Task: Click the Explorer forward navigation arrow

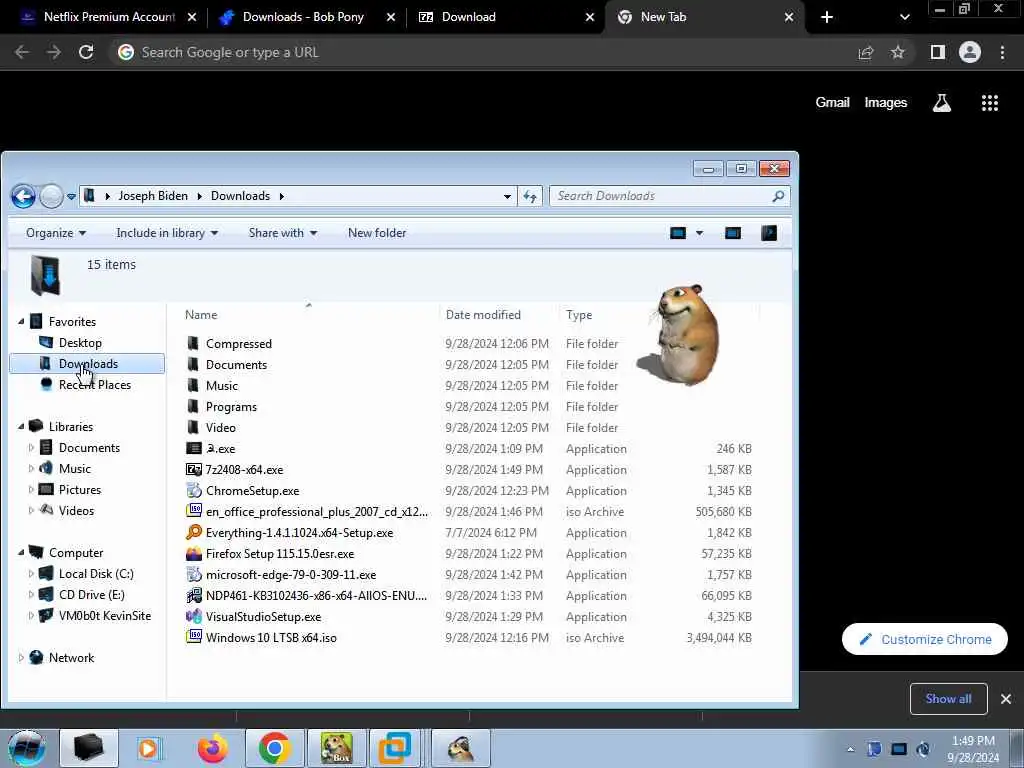Action: point(52,196)
